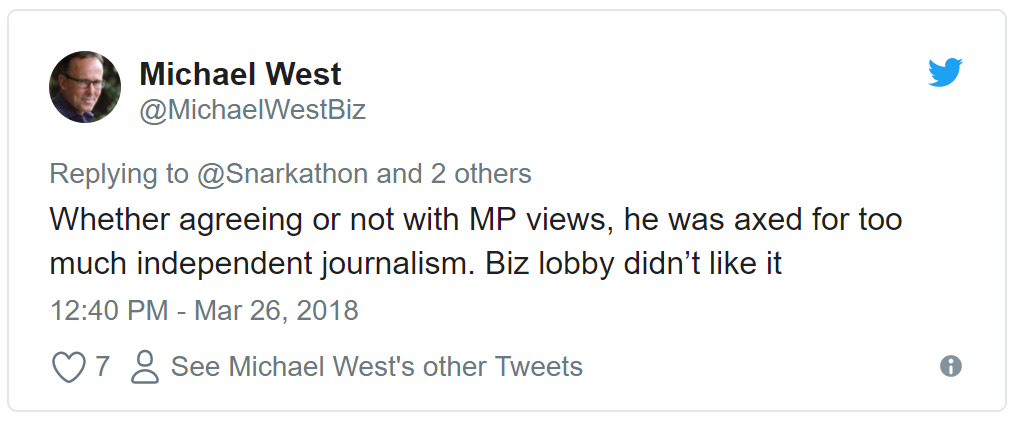The height and width of the screenshot is (422, 1014).
Task: Click the phrase "Biz lobby didn't like it"
Action: pyautogui.click(x=635, y=264)
